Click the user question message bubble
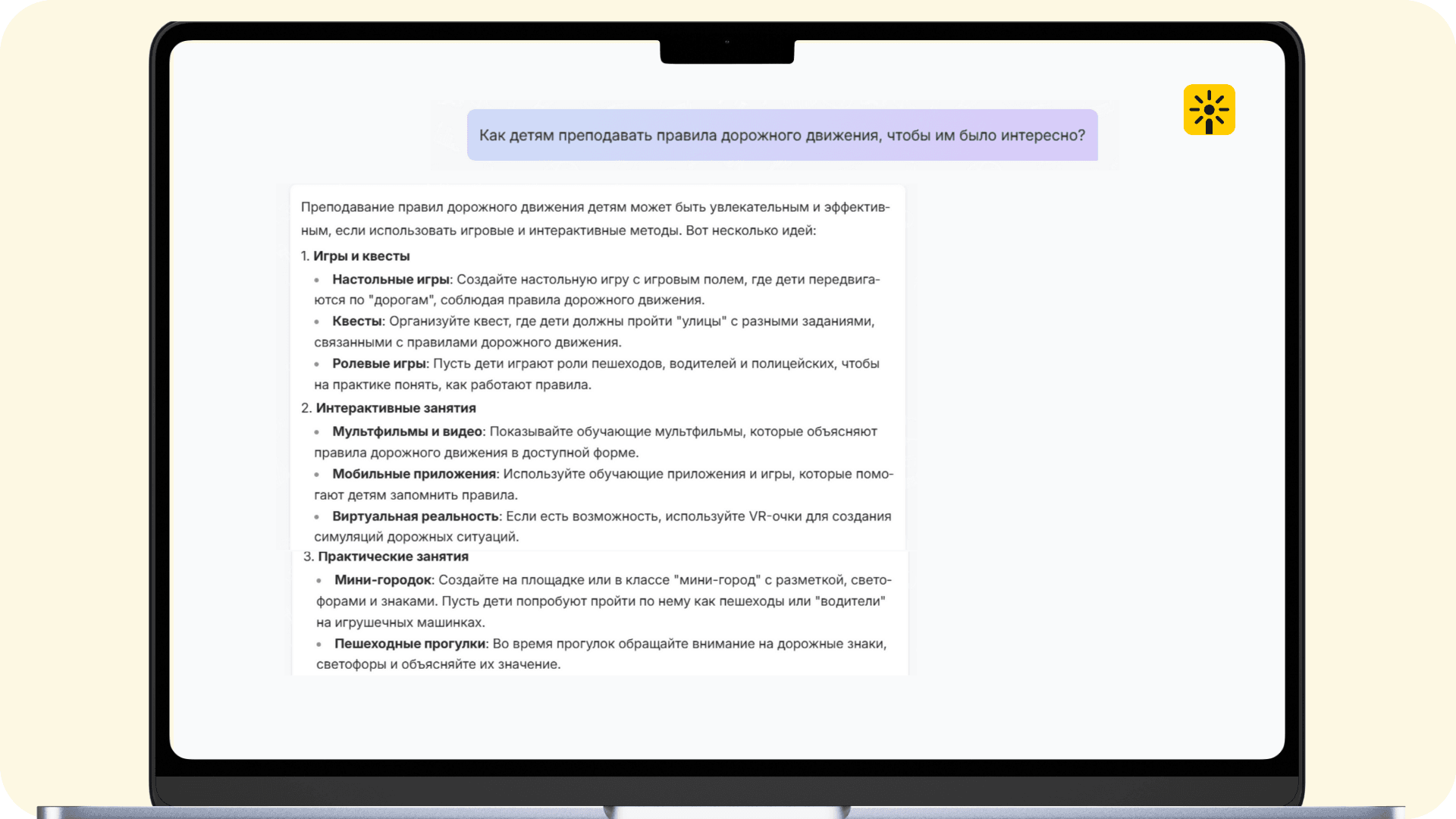 coord(782,135)
